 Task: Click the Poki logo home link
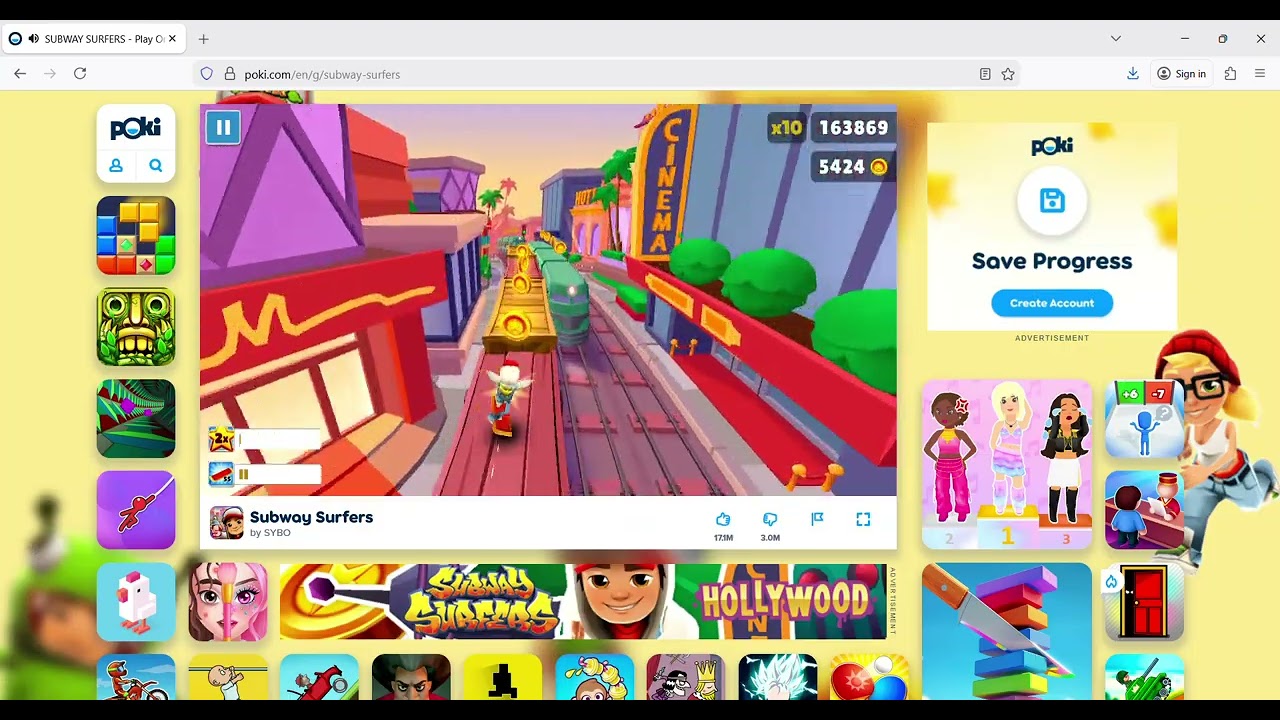coord(136,128)
